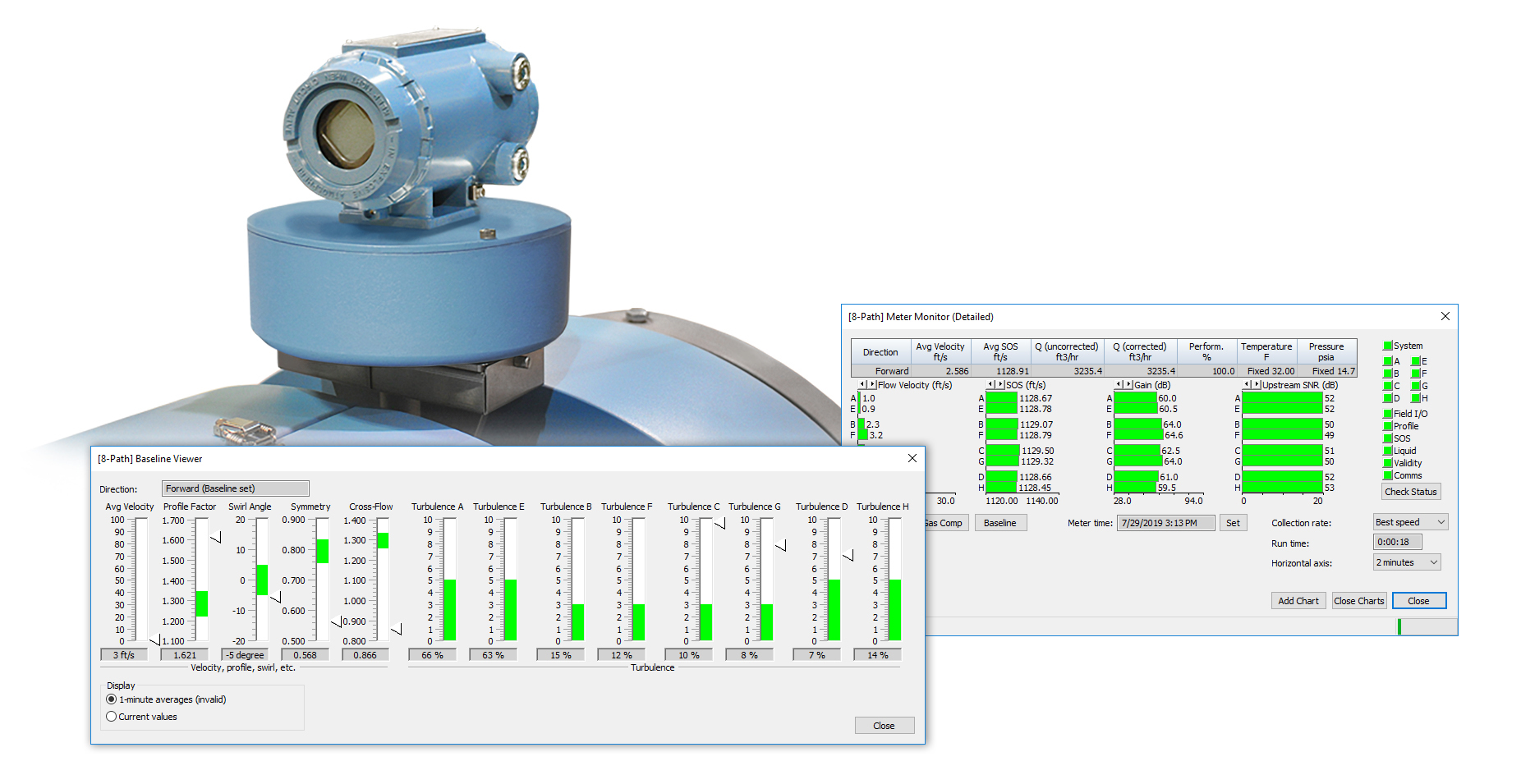Click the Add Chart button
Image resolution: width=1521 pixels, height=784 pixels.
(x=1298, y=601)
